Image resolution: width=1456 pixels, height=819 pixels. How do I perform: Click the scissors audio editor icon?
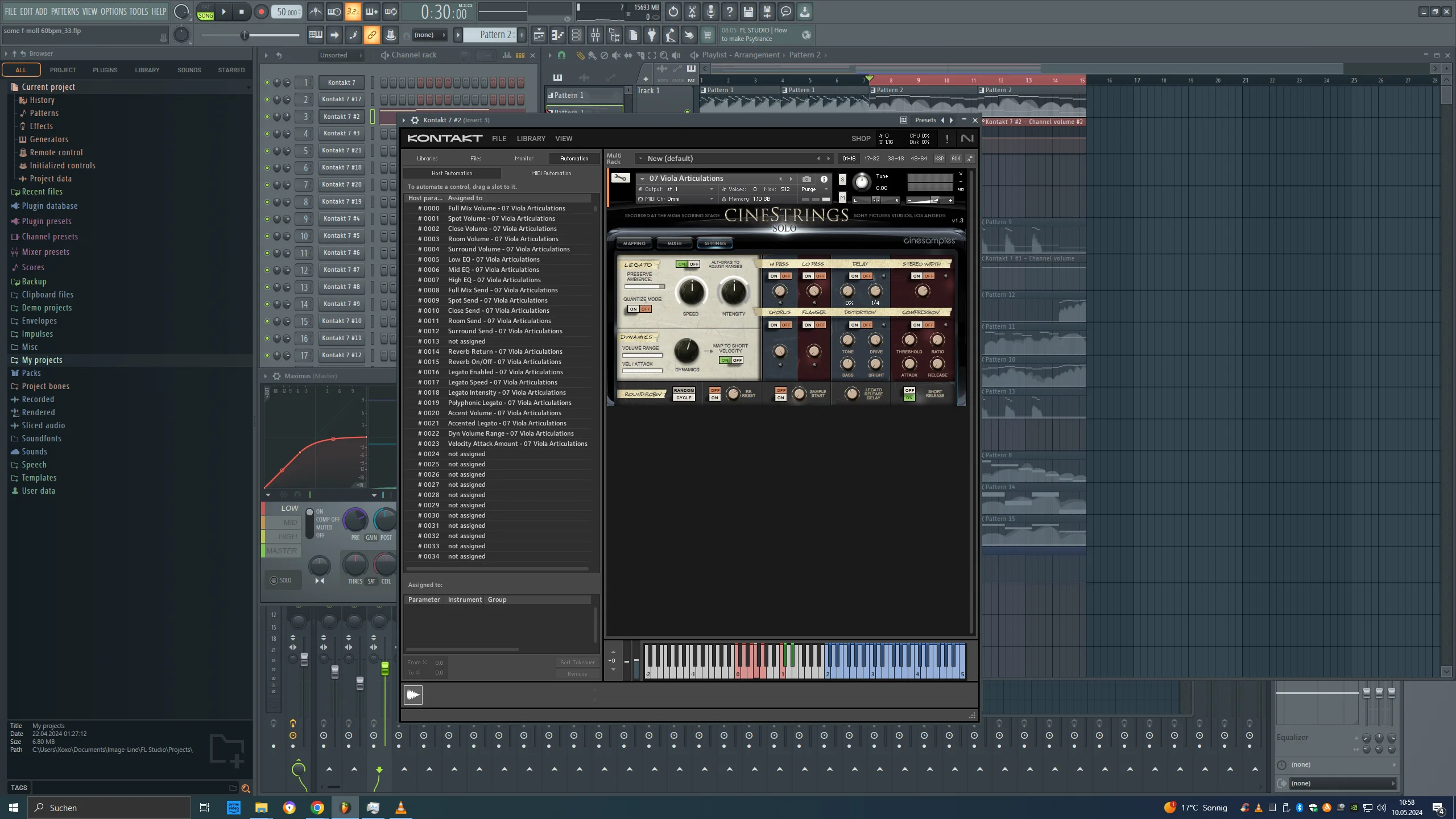tap(692, 11)
